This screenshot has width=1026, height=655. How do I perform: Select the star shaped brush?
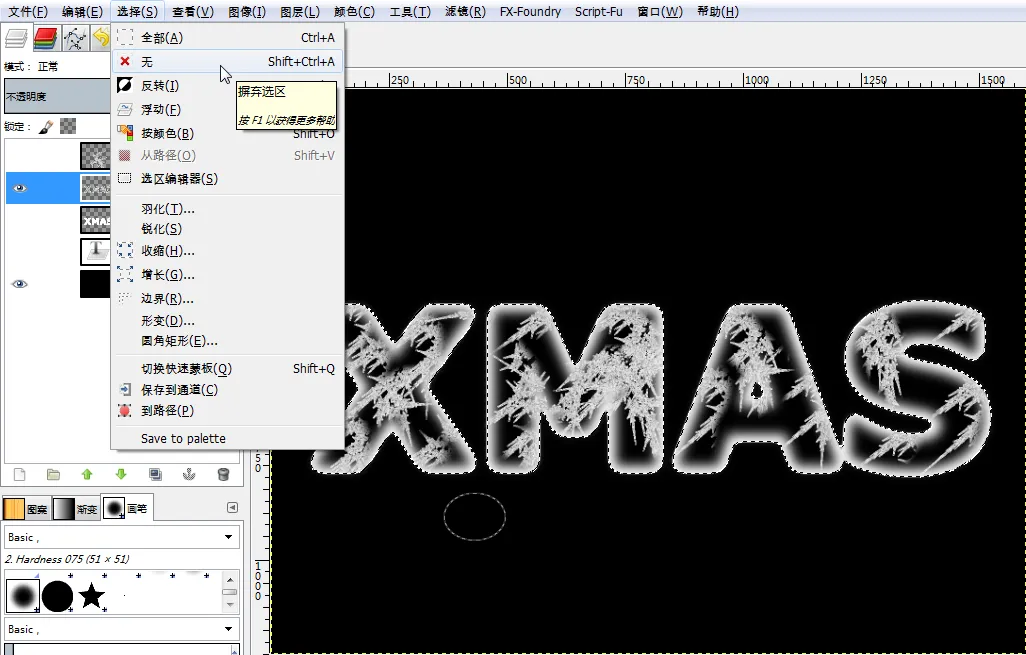click(92, 596)
